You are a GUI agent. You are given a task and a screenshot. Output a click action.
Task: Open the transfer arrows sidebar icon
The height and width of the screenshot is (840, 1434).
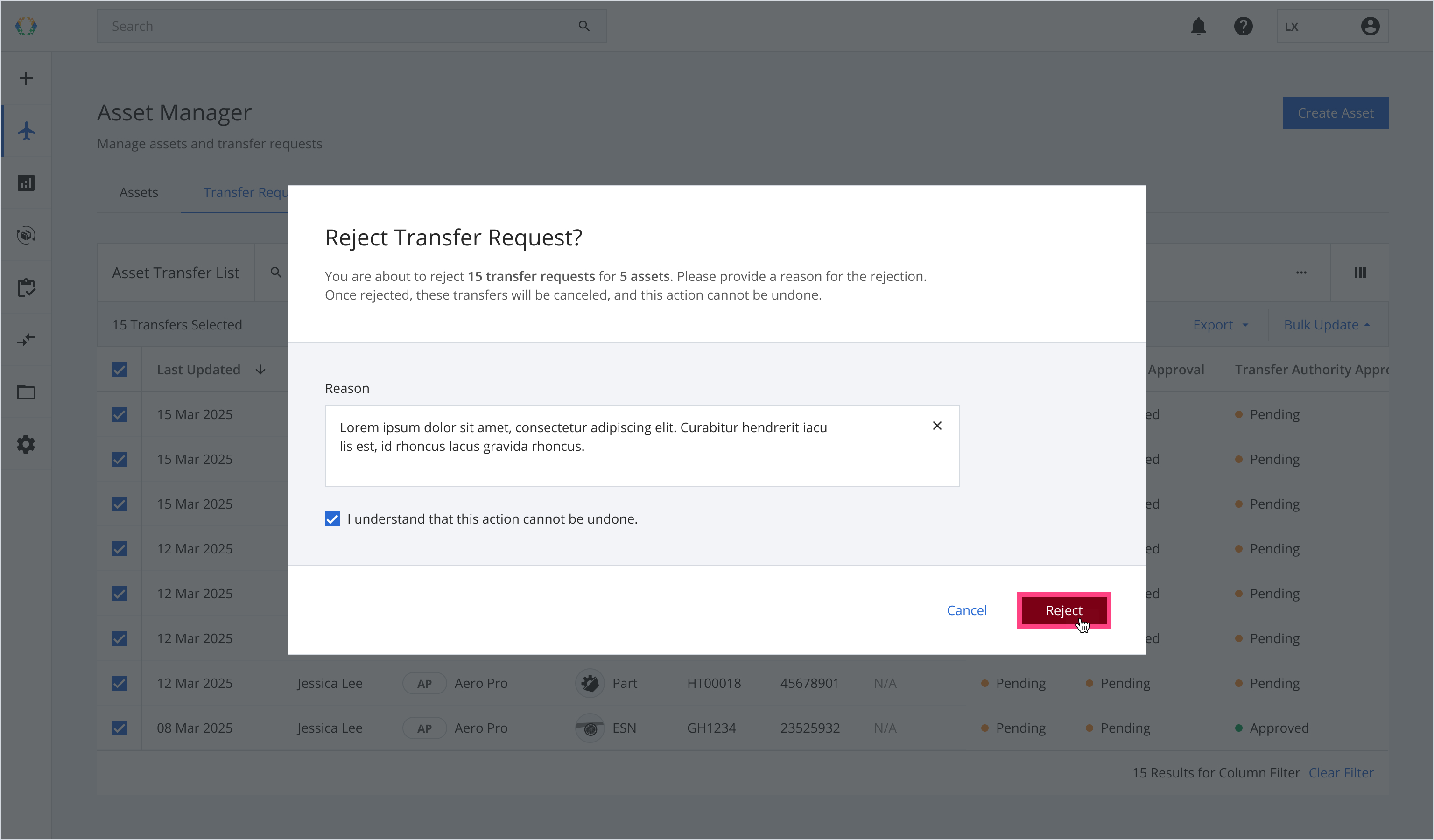[26, 340]
